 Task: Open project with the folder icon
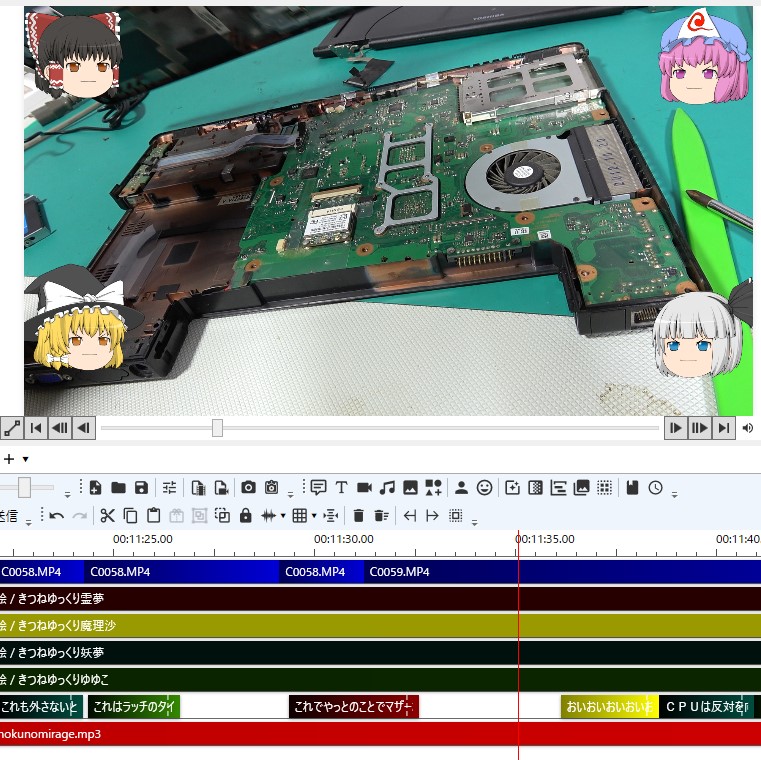click(118, 487)
